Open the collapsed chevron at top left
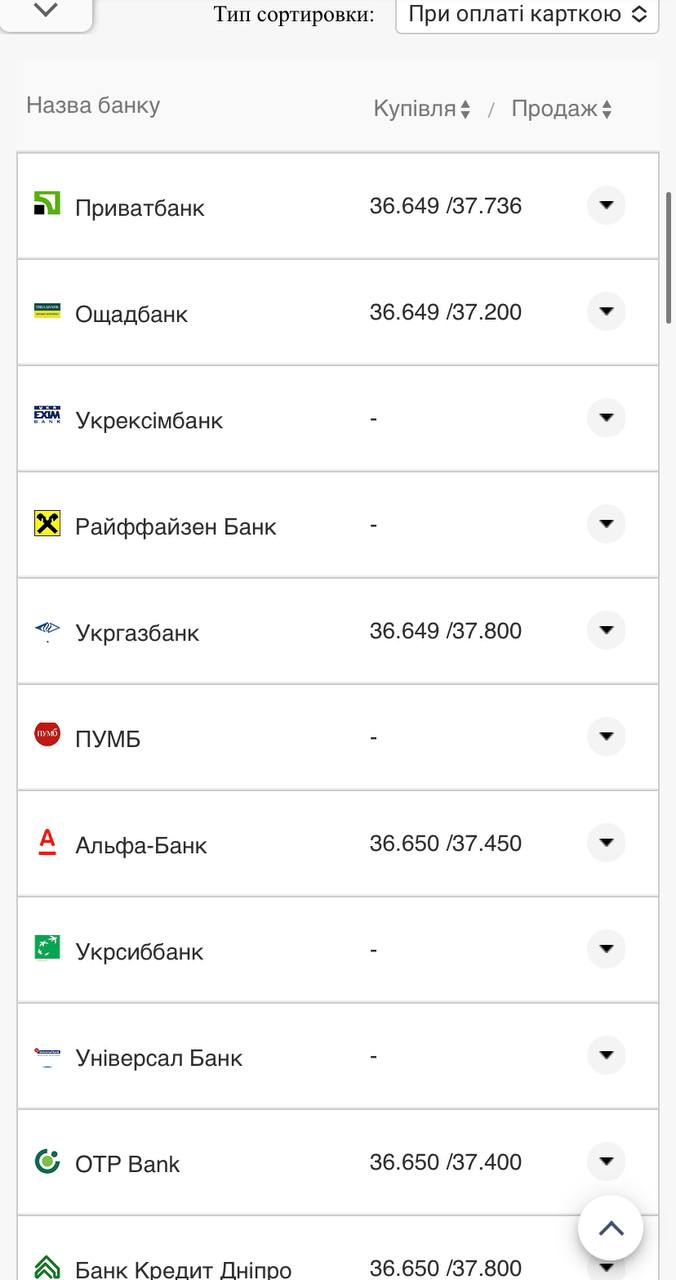676x1280 pixels. [46, 11]
